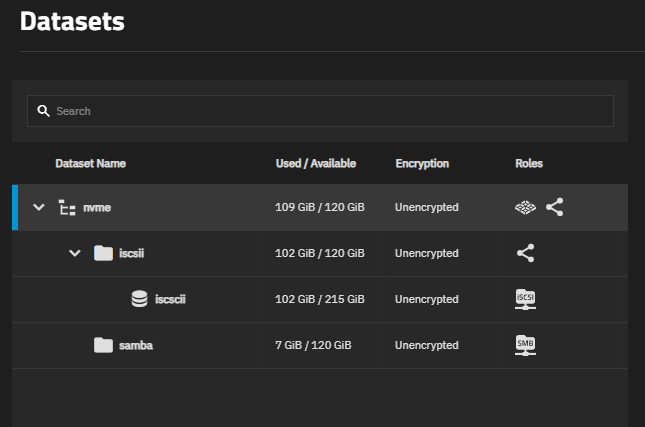Click the iscsii folder icon
The width and height of the screenshot is (645, 427).
pos(103,253)
